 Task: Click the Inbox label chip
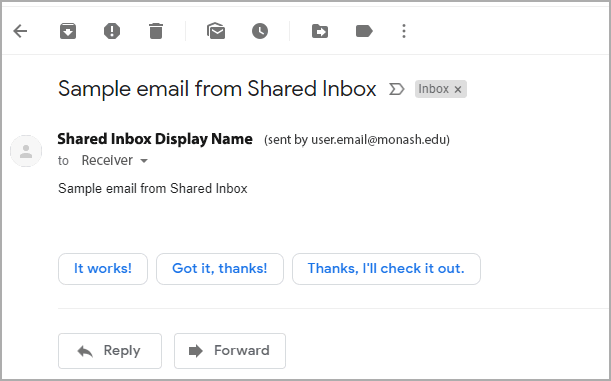(x=441, y=89)
